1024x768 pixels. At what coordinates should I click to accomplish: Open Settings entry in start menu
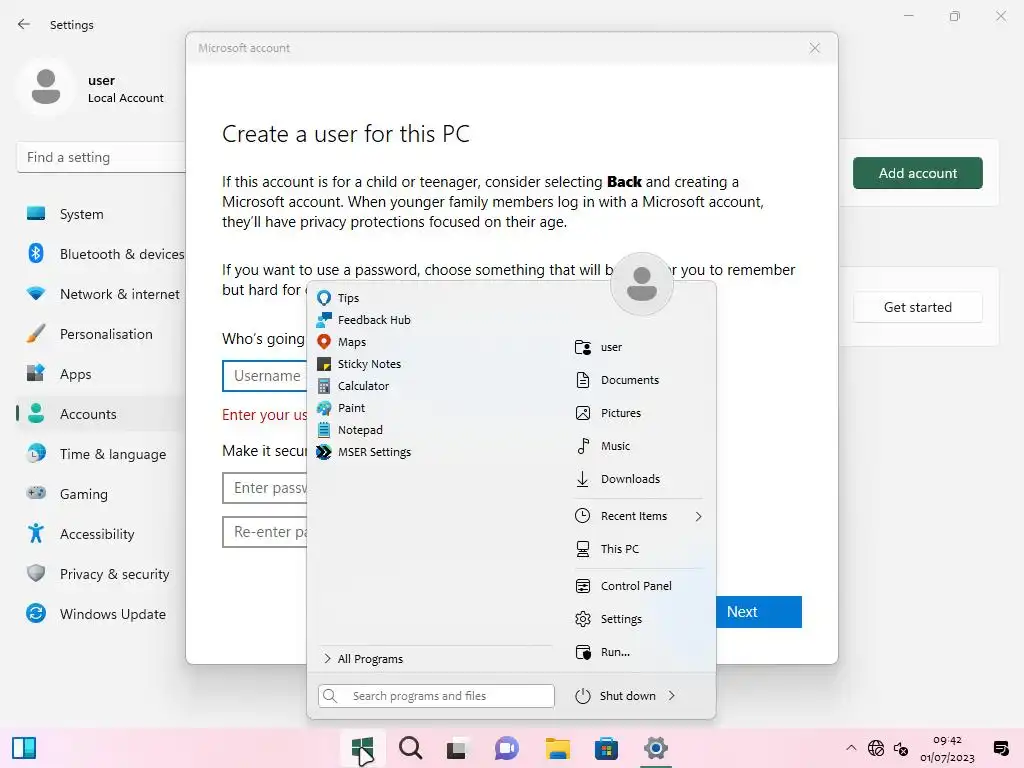click(x=608, y=619)
